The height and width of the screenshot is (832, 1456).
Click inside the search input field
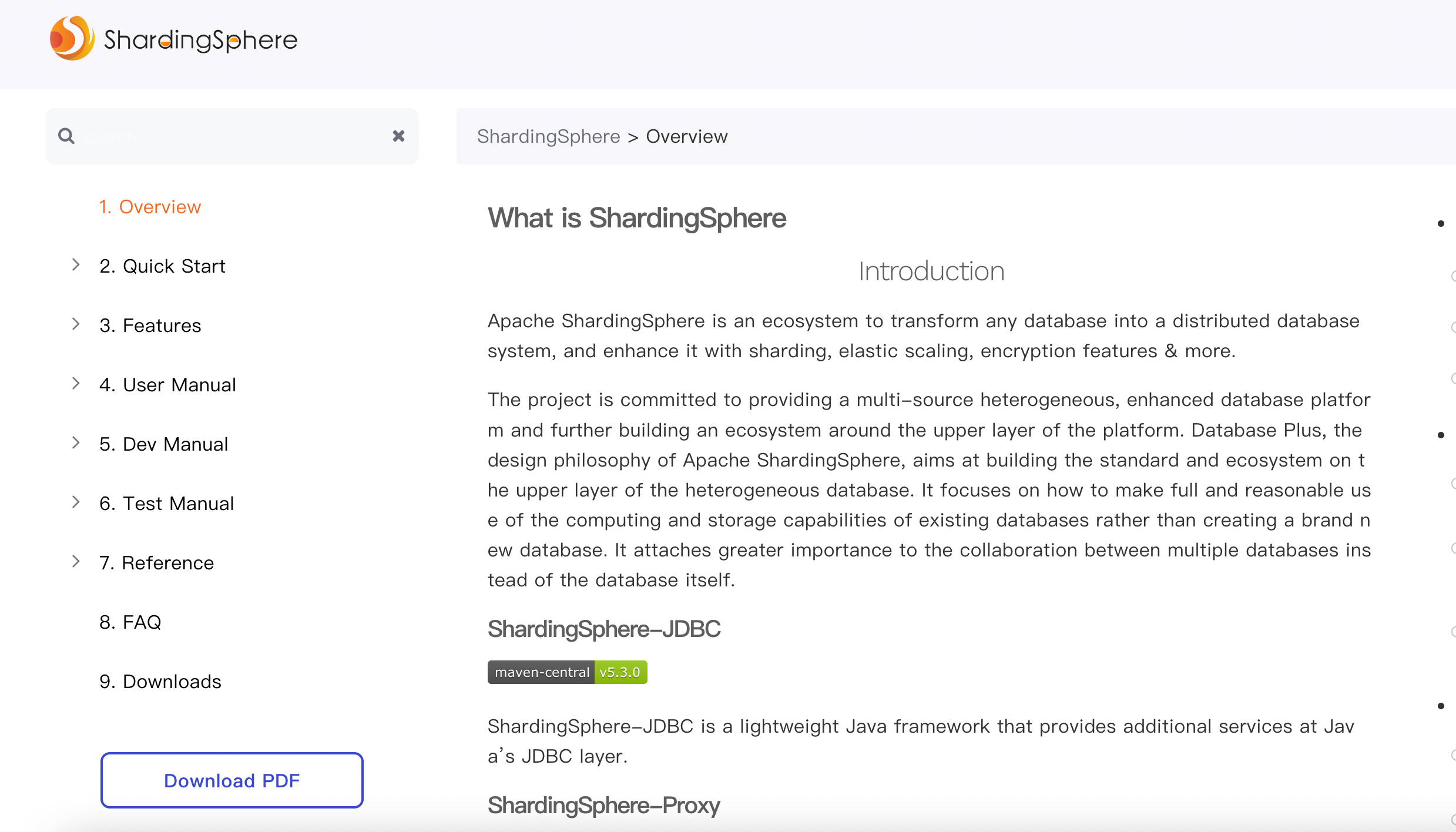(229, 136)
